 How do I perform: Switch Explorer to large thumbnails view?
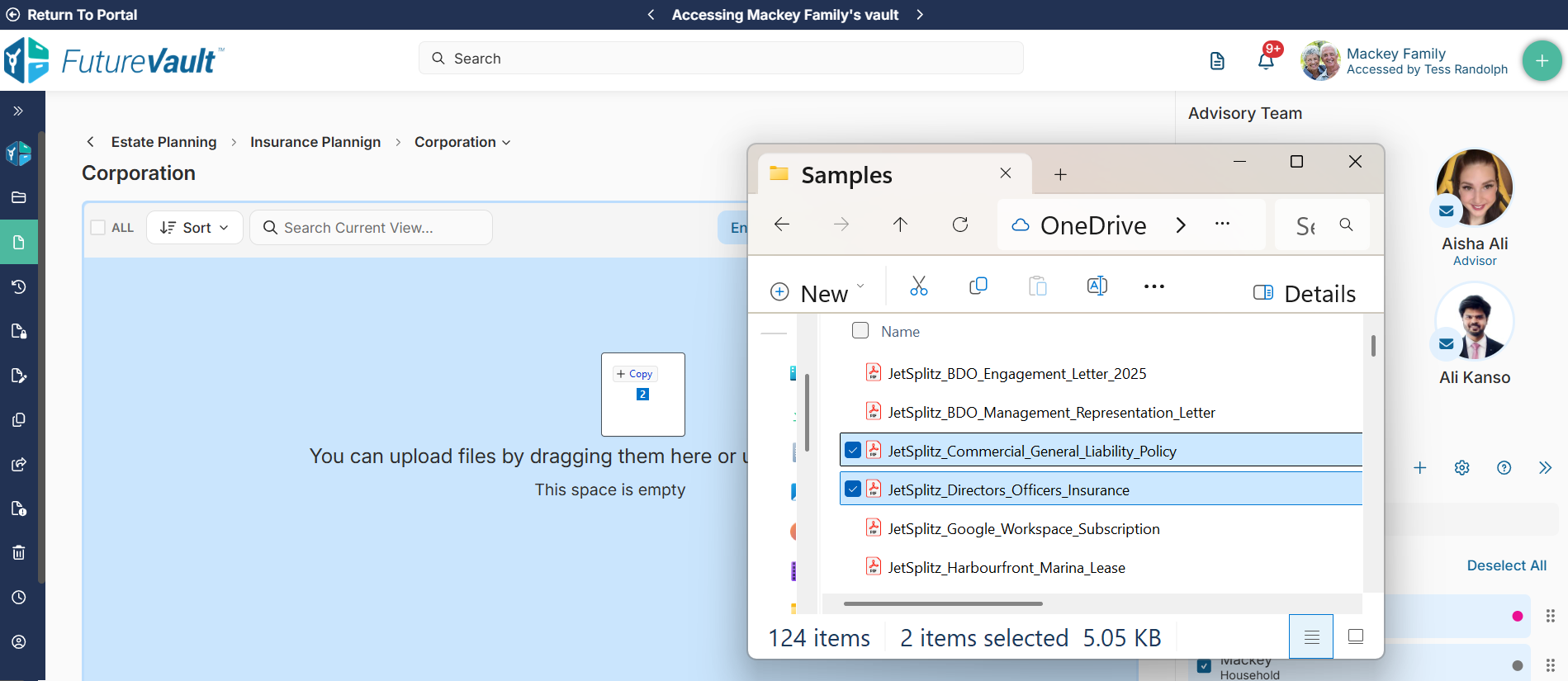1355,636
